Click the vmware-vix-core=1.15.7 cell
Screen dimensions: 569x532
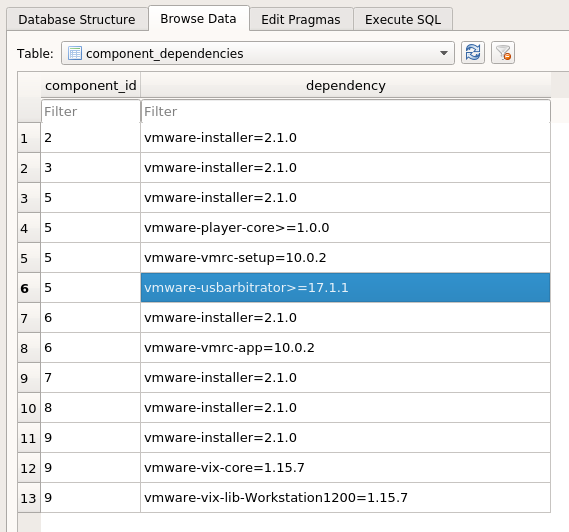point(345,468)
